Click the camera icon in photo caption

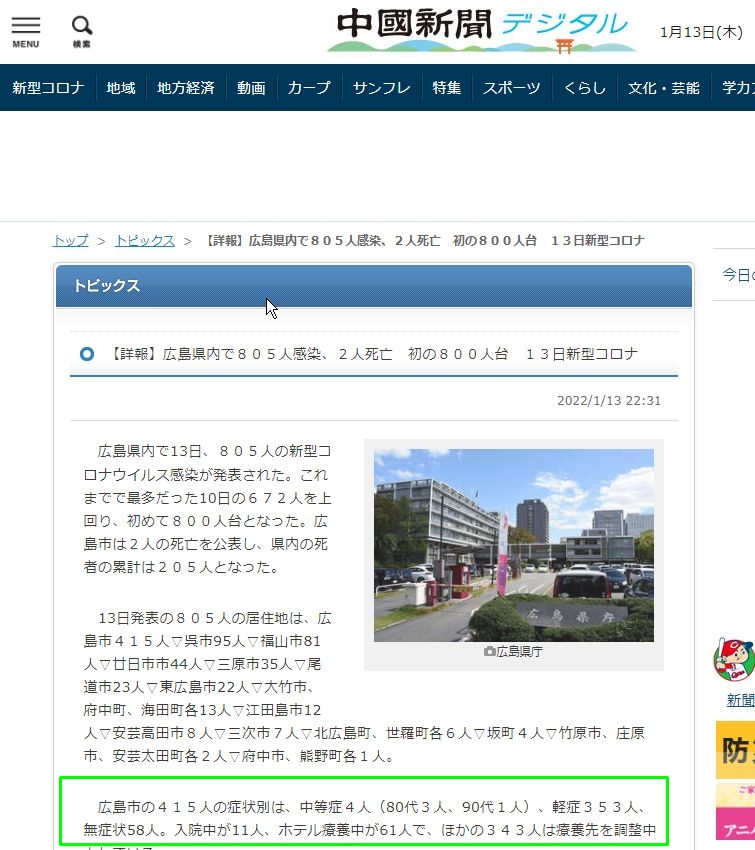coord(489,651)
